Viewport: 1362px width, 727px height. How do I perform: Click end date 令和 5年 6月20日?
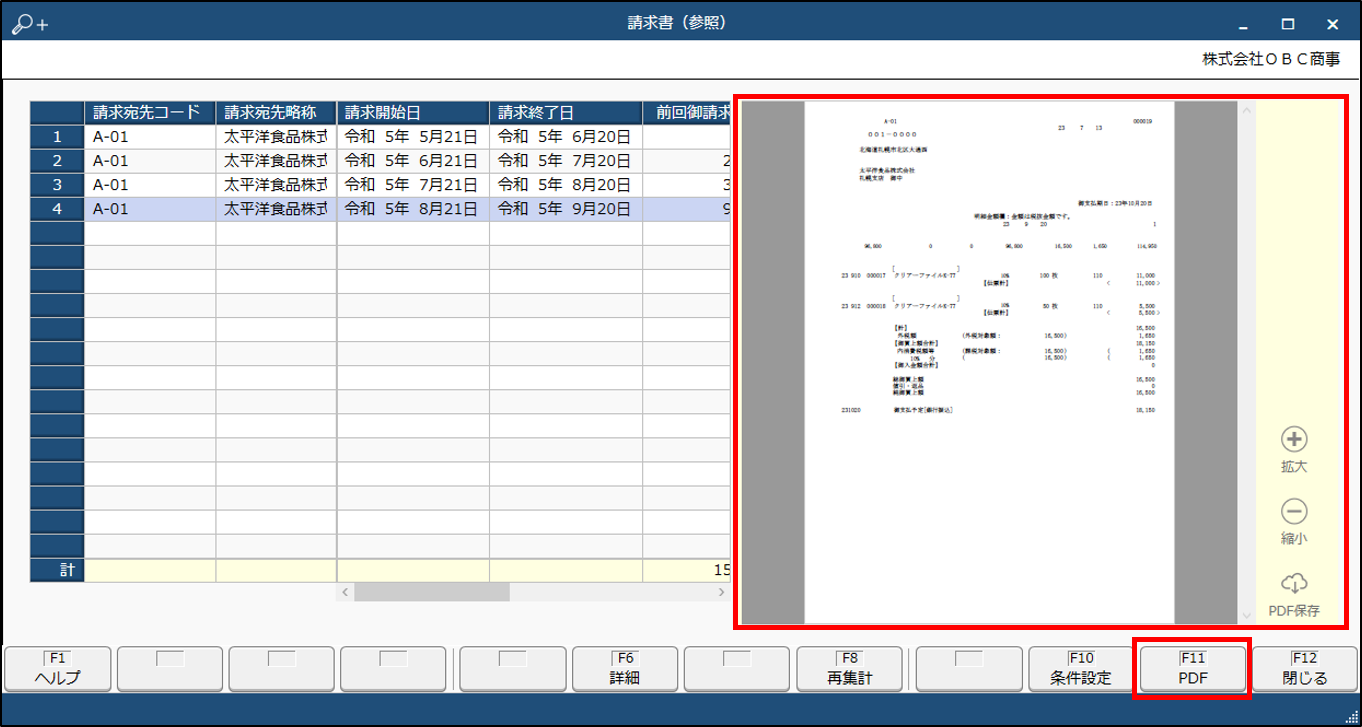pyautogui.click(x=566, y=137)
